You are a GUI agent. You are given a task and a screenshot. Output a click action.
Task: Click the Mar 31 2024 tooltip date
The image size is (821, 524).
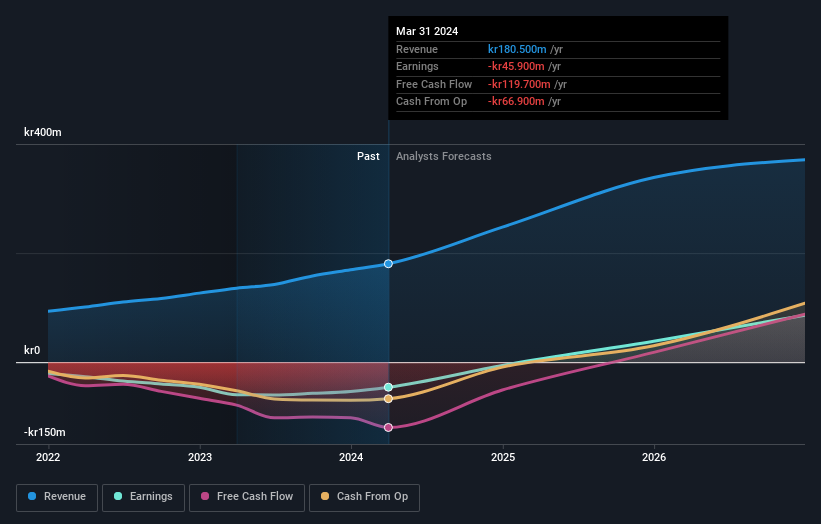tap(427, 31)
